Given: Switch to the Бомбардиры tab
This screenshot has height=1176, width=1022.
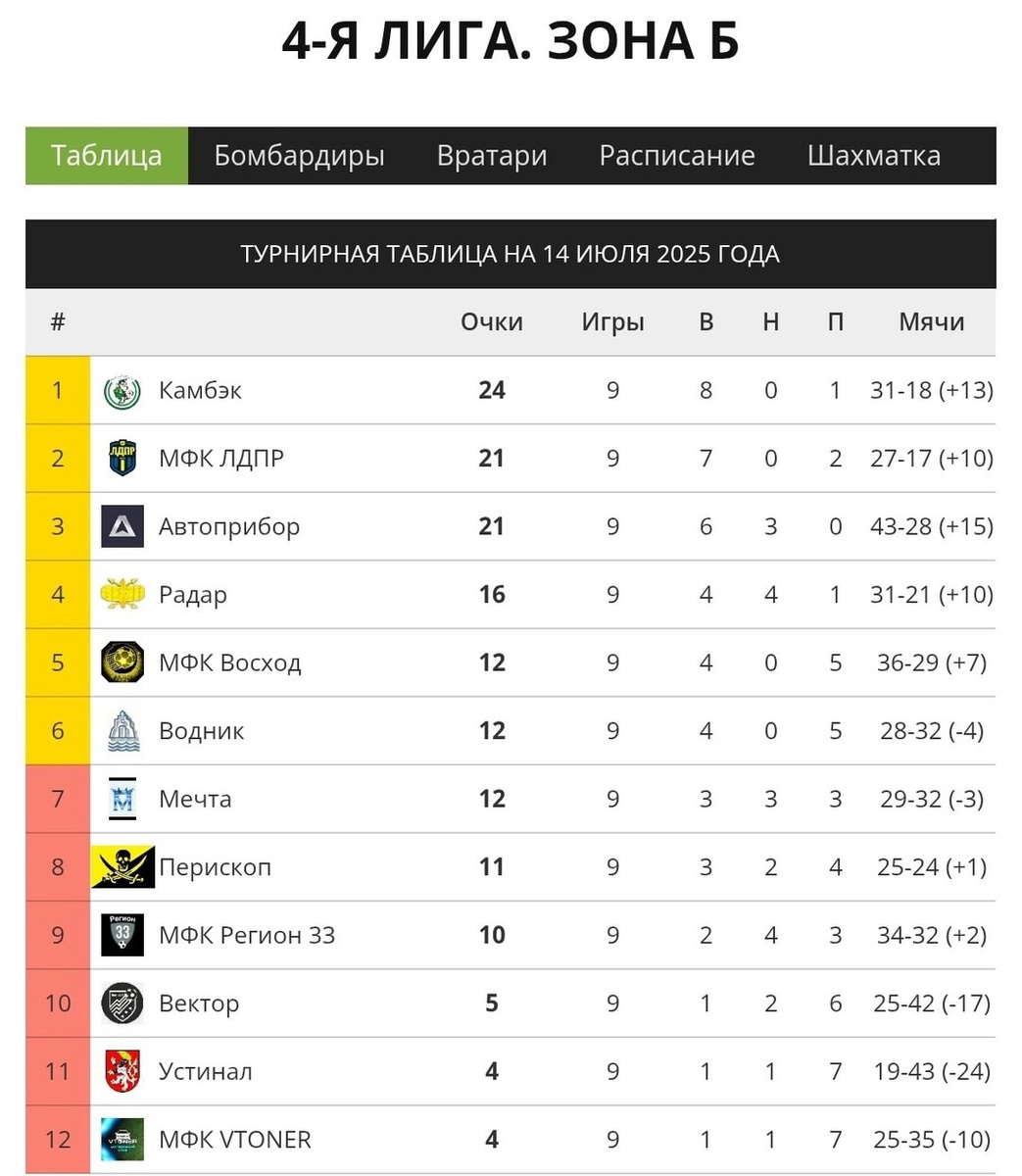Looking at the screenshot, I should click(299, 156).
